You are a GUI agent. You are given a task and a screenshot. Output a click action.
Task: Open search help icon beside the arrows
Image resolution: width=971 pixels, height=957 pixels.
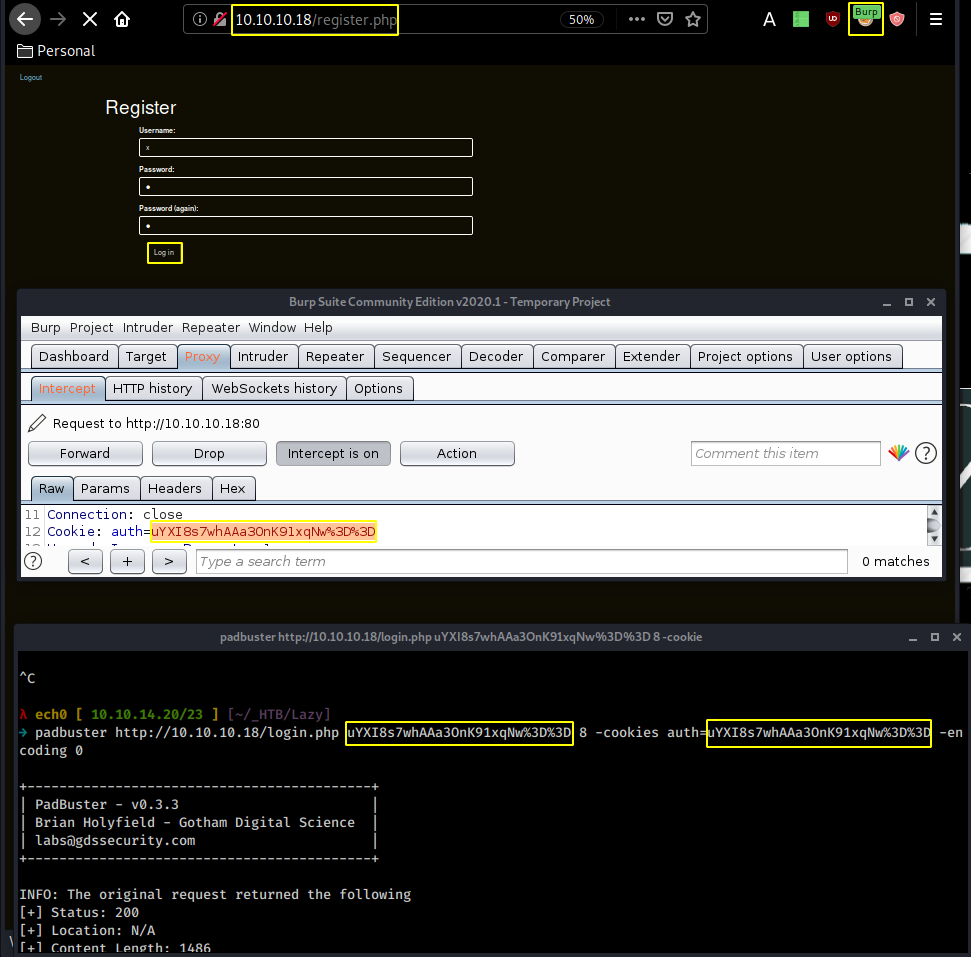(33, 561)
